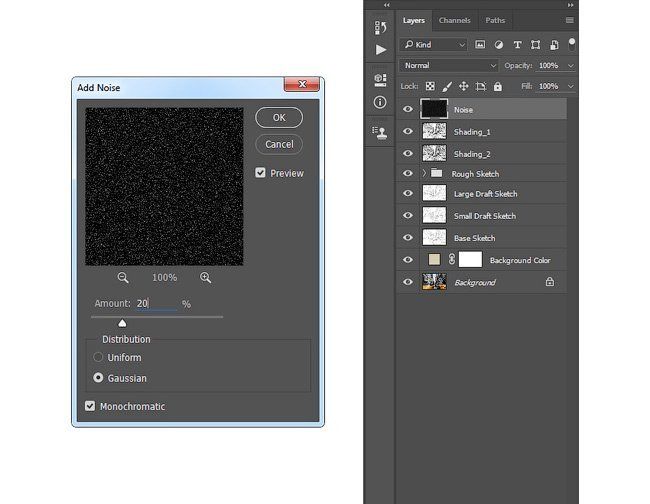The height and width of the screenshot is (504, 650).
Task: Select Uniform distribution
Action: point(98,357)
